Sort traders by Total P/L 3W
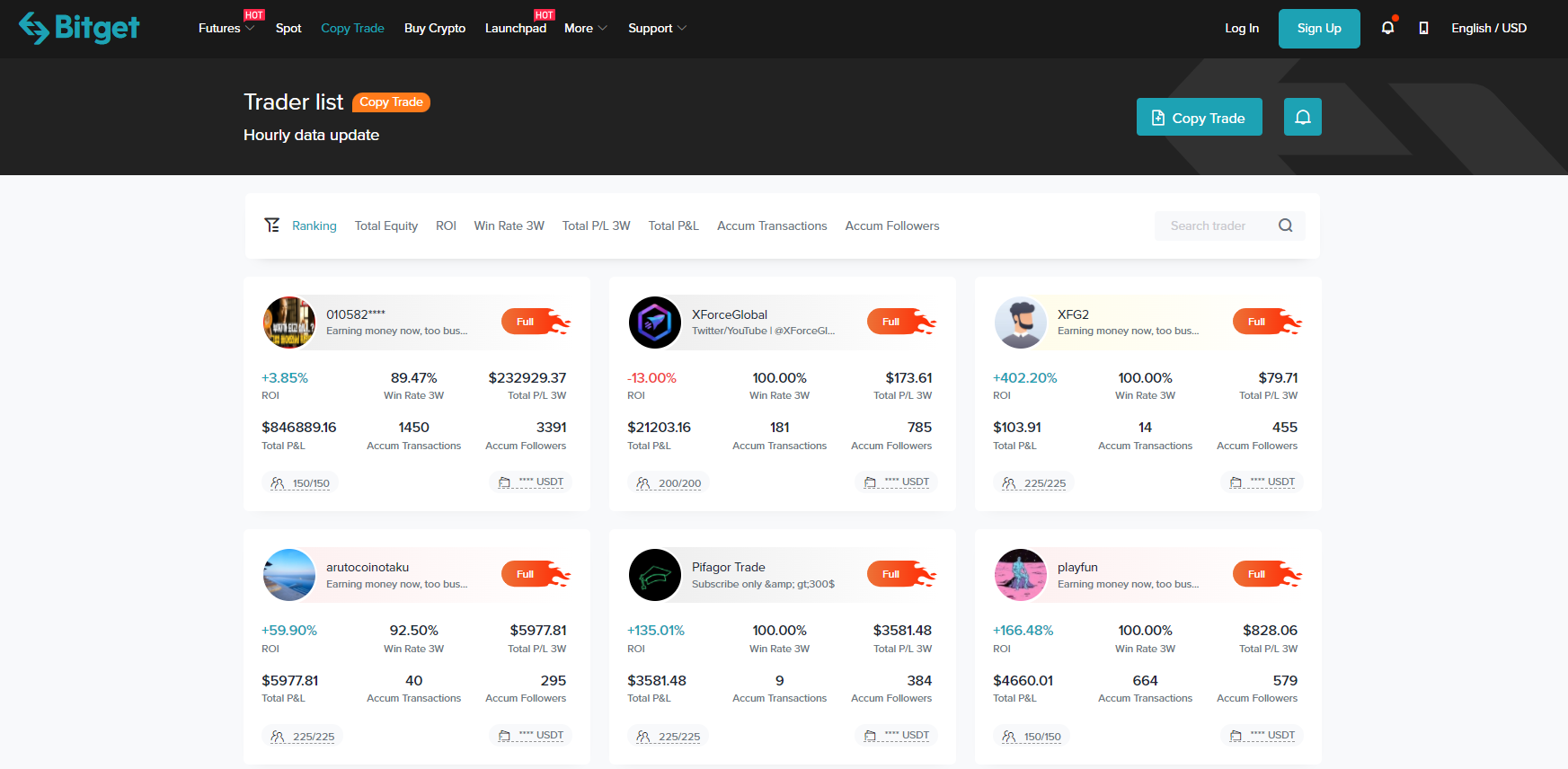The height and width of the screenshot is (769, 1568). pyautogui.click(x=597, y=225)
